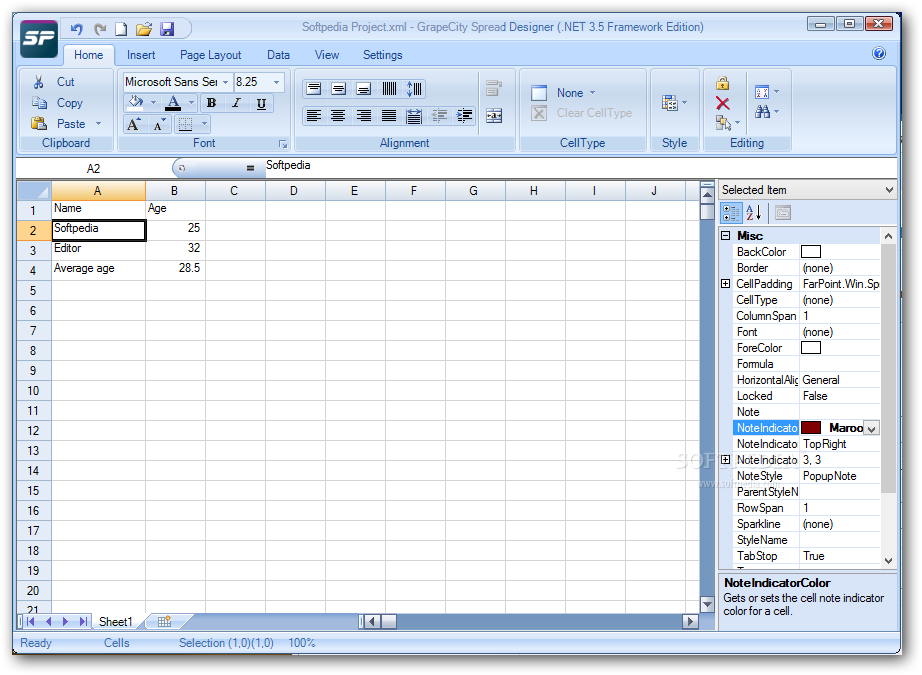
Task: Click the Undo icon in quick access toolbar
Action: [x=76, y=28]
